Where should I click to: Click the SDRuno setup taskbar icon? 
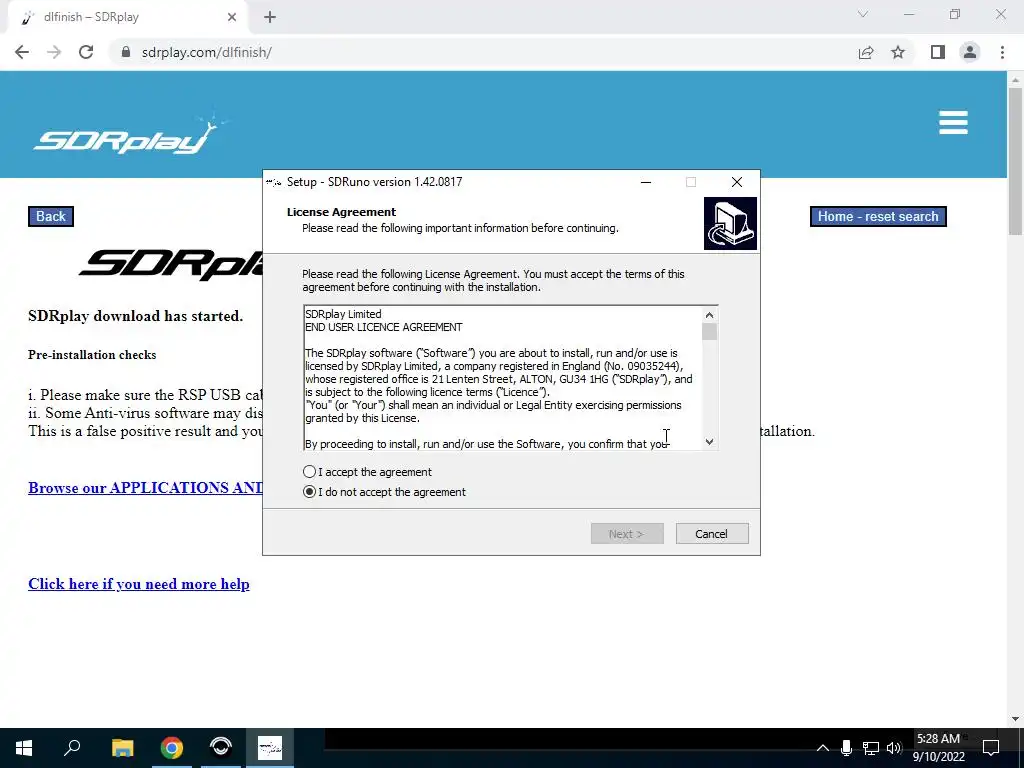(x=270, y=748)
